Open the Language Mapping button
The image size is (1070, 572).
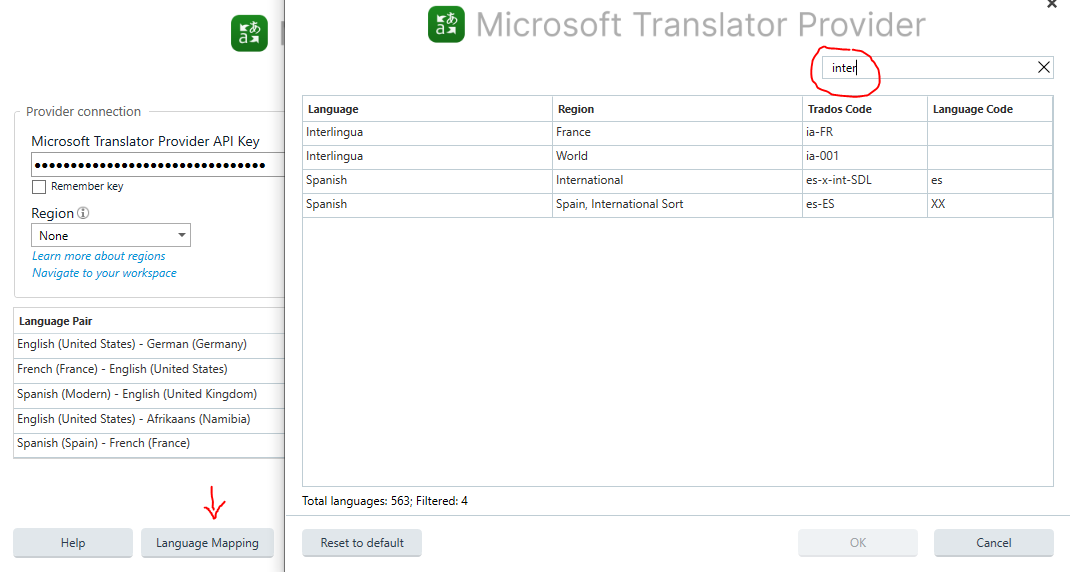[x=207, y=543]
